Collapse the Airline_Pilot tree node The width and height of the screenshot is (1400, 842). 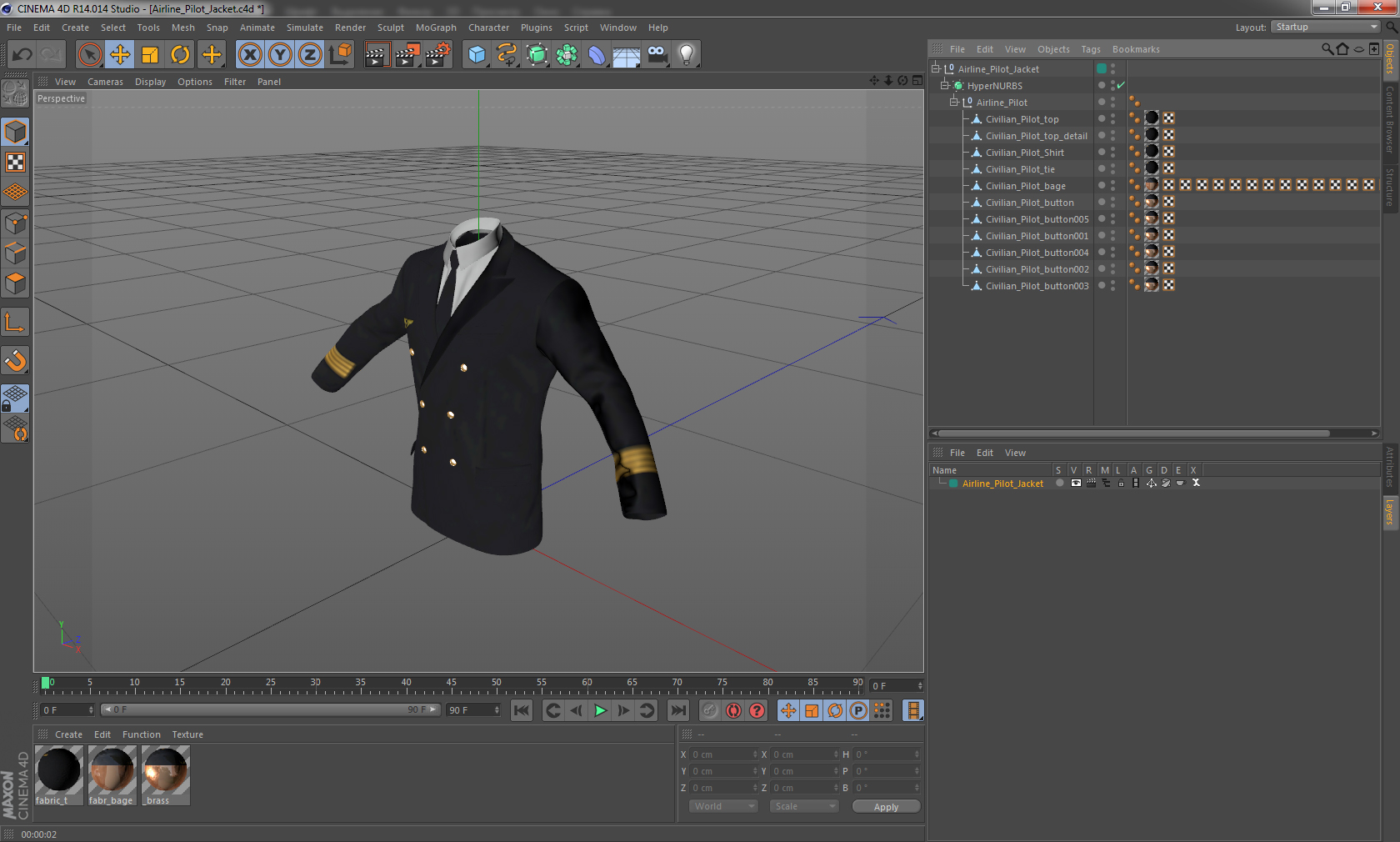[x=954, y=102]
